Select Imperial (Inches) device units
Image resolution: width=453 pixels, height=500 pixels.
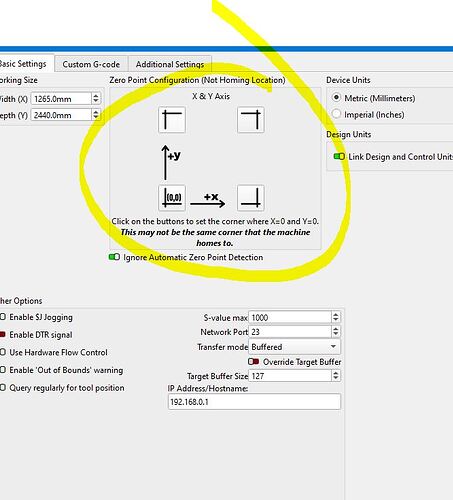pyautogui.click(x=336, y=114)
